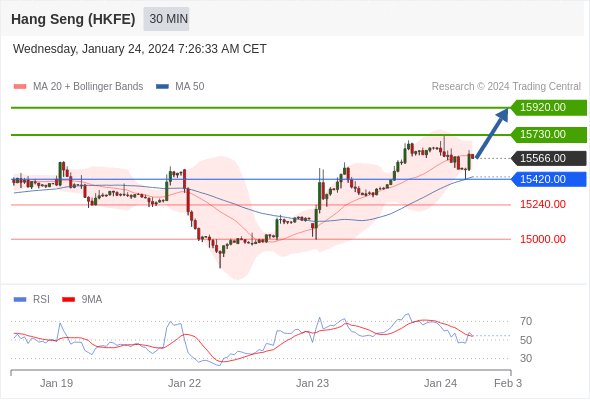Toggle the MA 20 + Bollinger Bands legend label
Image resolution: width=590 pixels, height=400 pixels.
(88, 87)
